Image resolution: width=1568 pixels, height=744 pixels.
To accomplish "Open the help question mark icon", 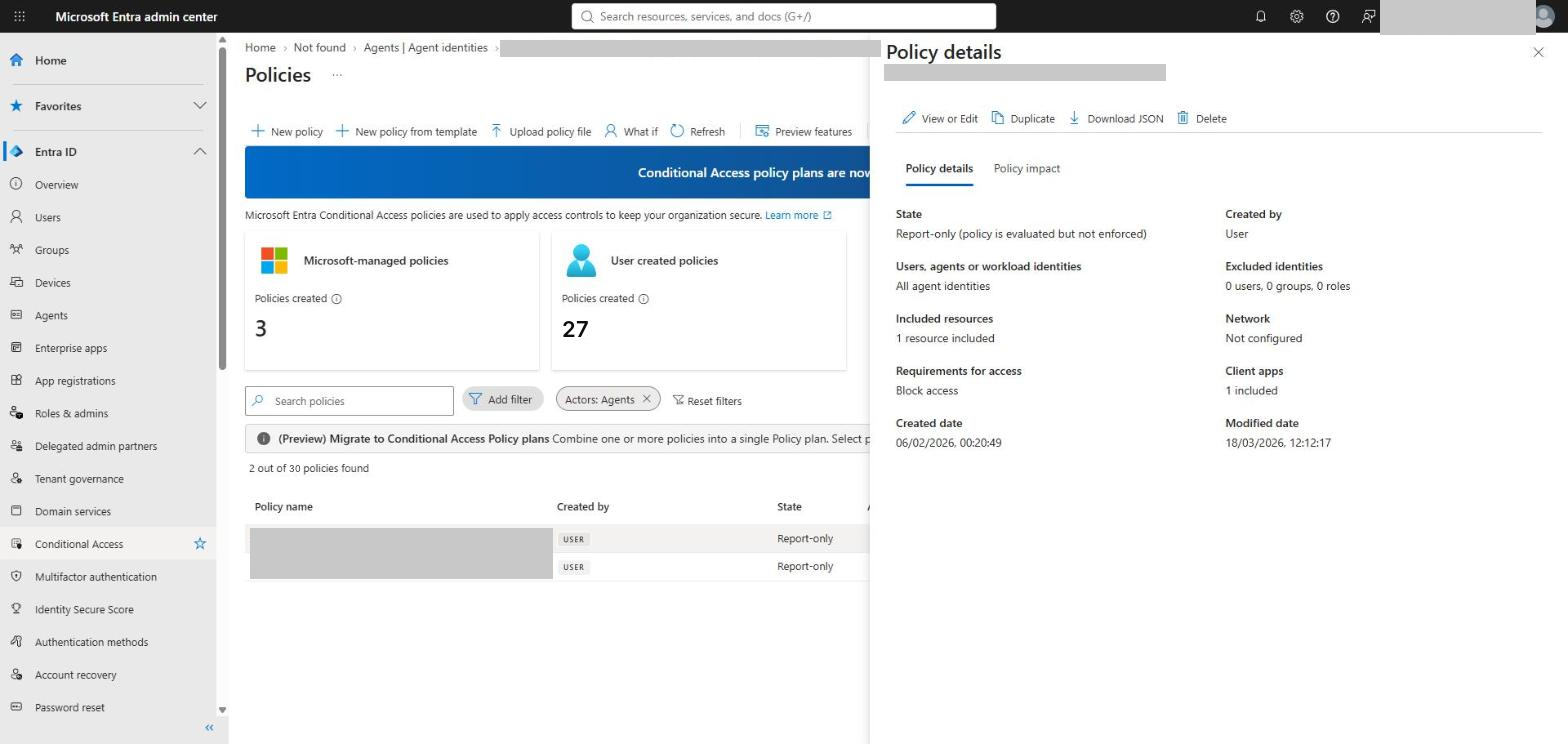I will [1332, 17].
